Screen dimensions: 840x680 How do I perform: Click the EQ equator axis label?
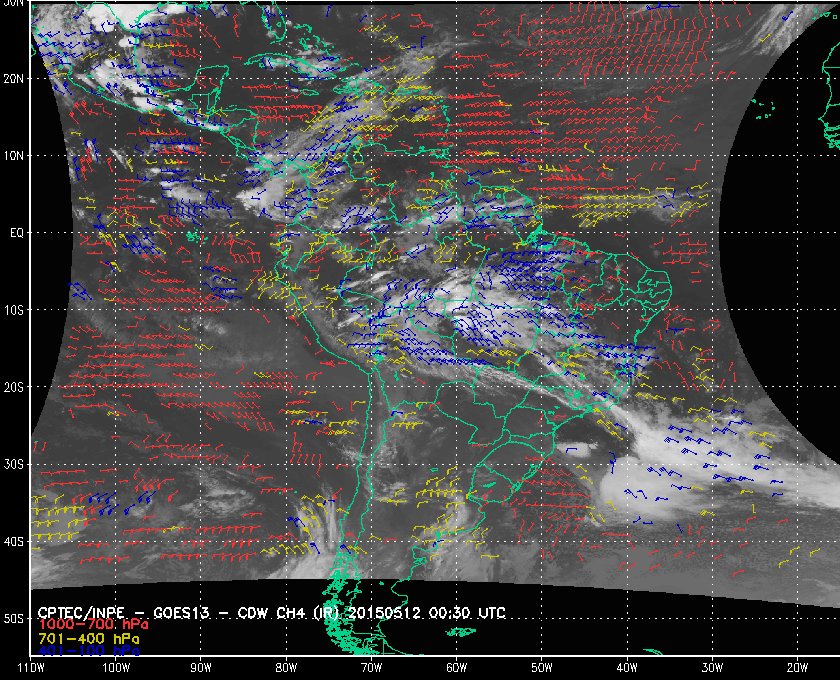click(17, 233)
